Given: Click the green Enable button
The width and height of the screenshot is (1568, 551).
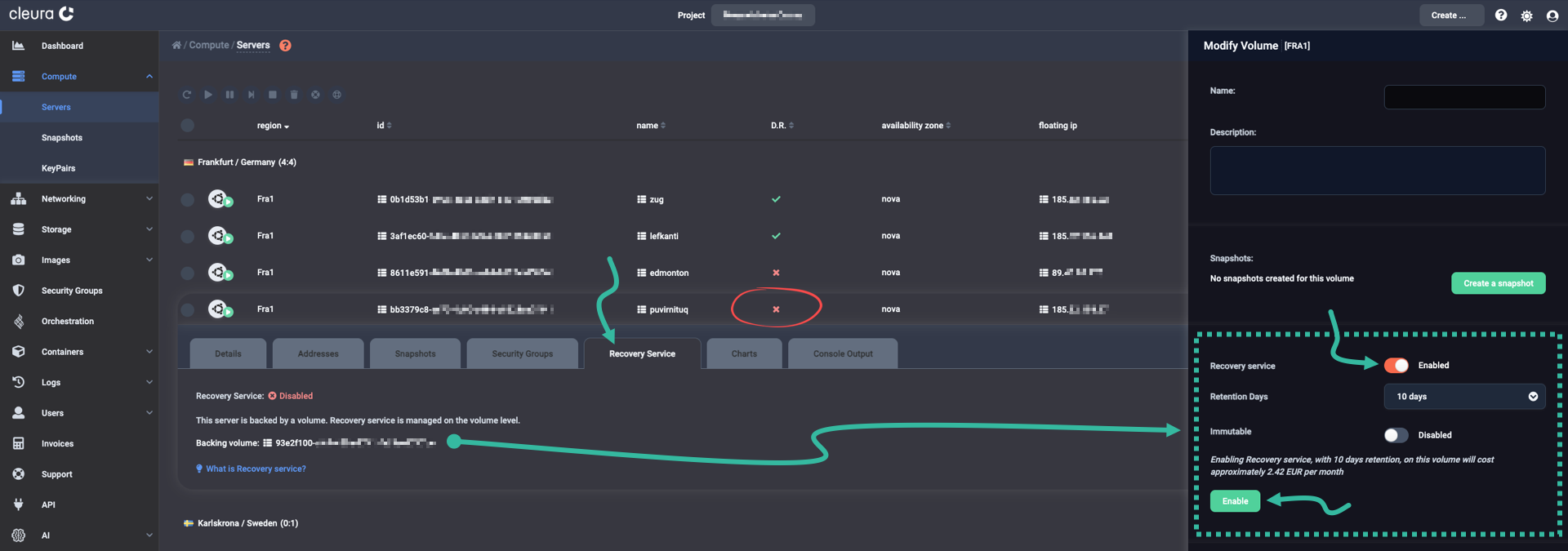Looking at the screenshot, I should [x=1235, y=501].
